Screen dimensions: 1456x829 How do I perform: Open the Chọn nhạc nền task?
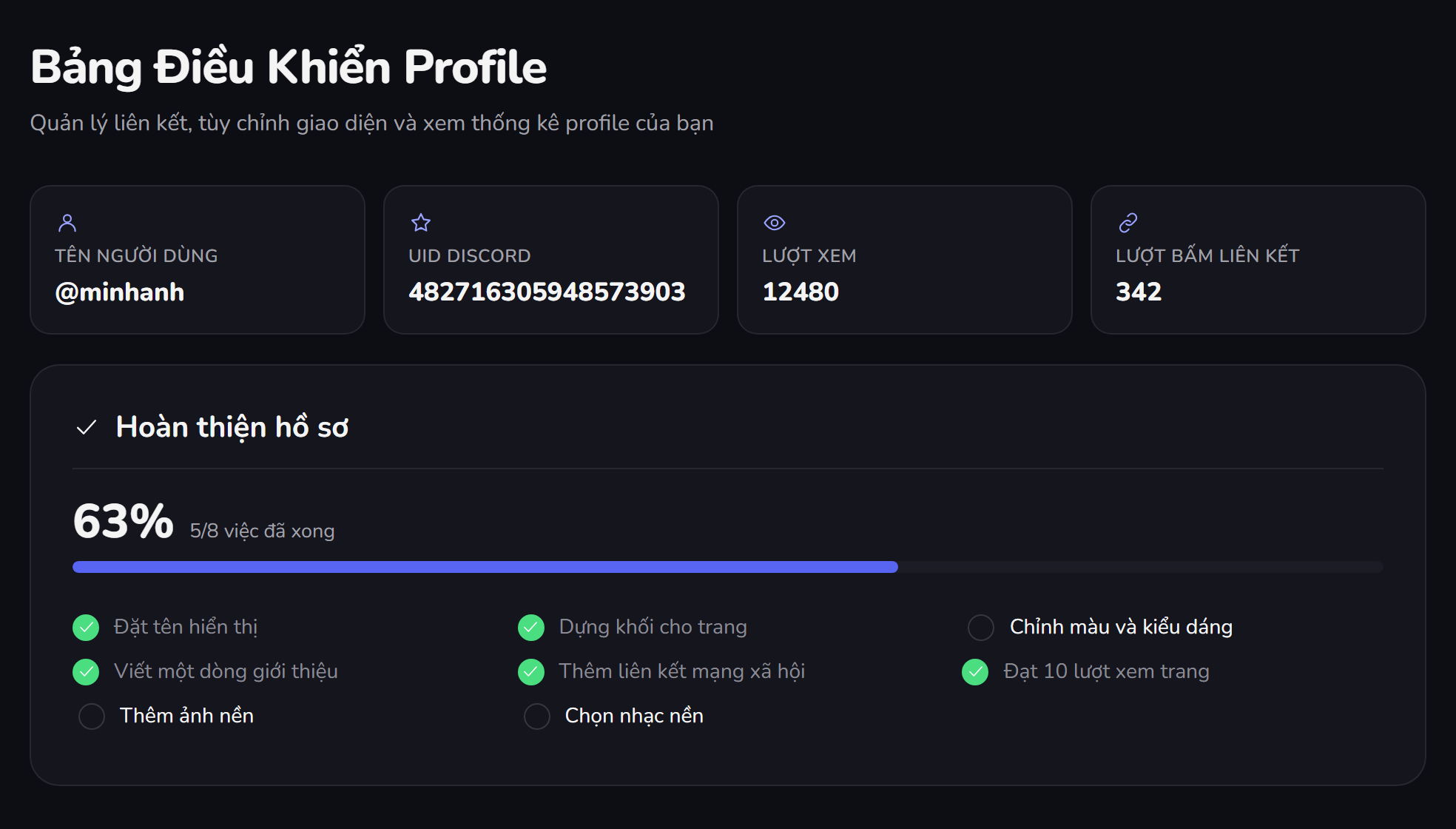coord(634,716)
